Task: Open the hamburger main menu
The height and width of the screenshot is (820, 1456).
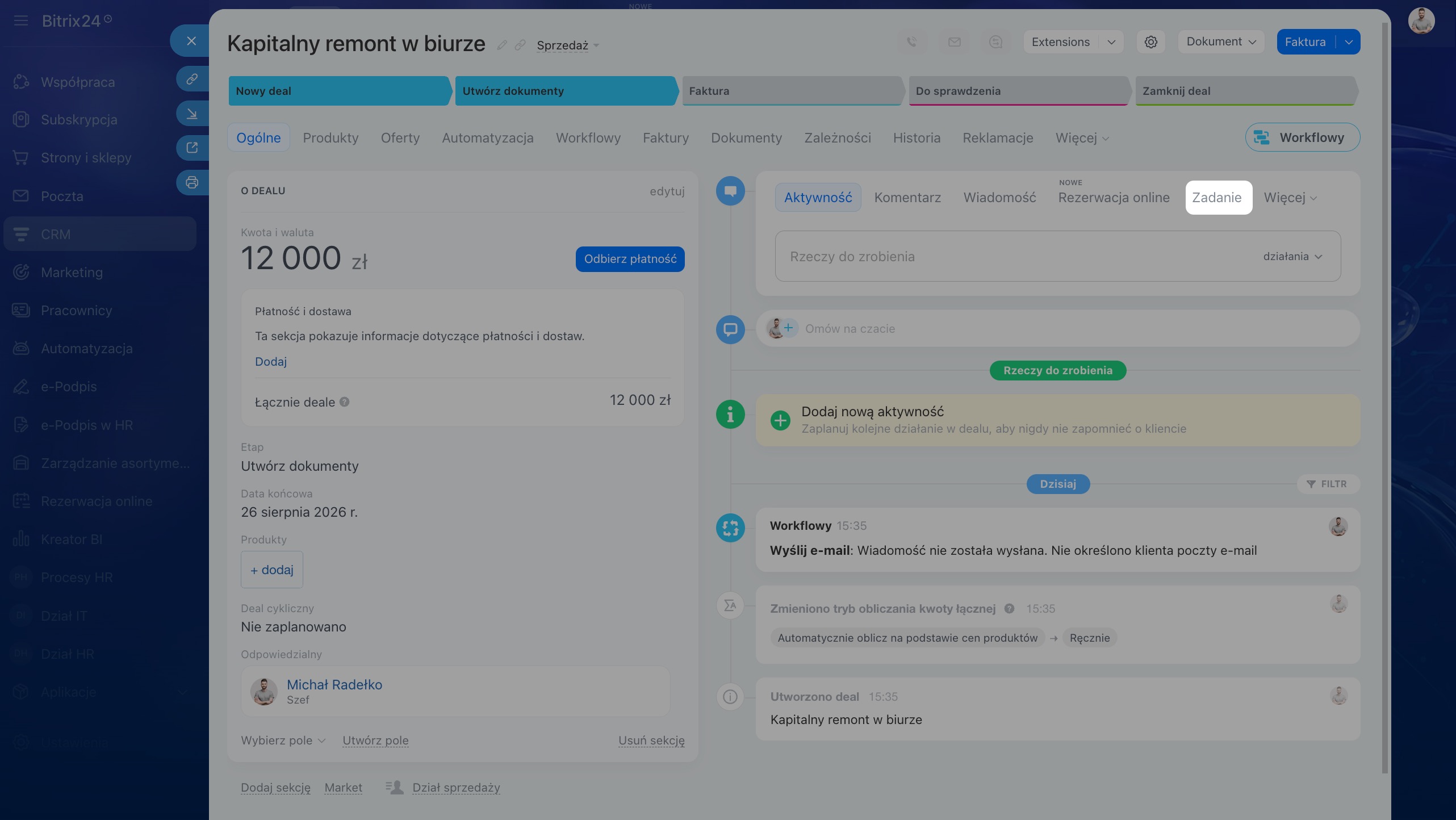Action: pyautogui.click(x=21, y=21)
